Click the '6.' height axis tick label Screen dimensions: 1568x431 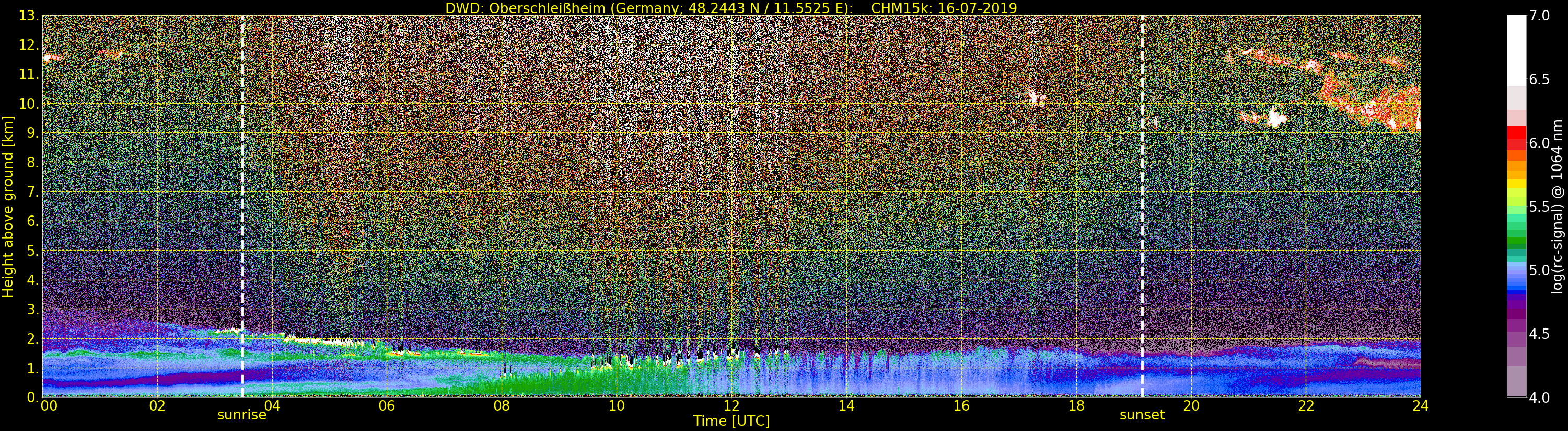[32, 221]
